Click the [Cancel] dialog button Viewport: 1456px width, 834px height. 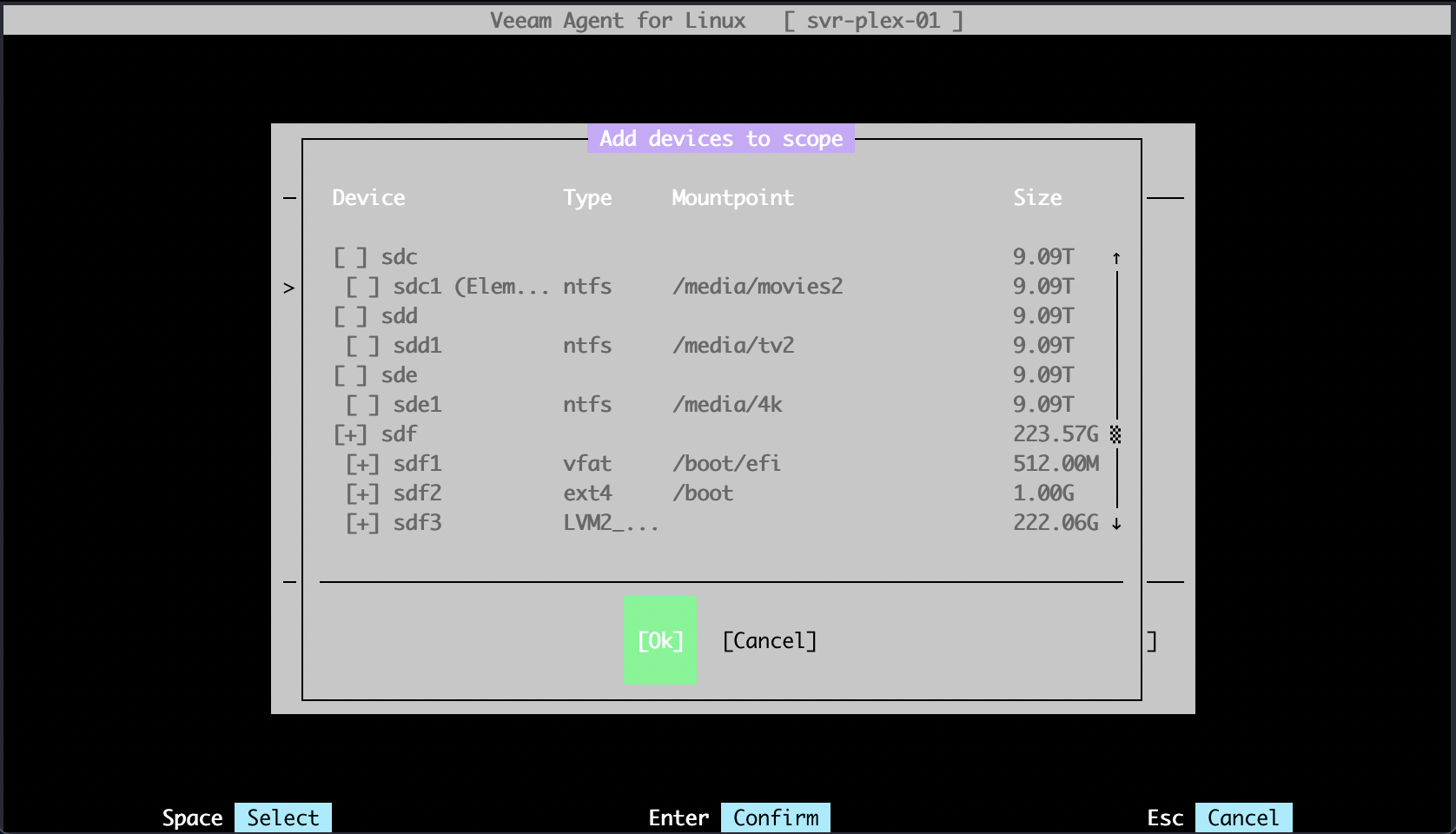click(x=770, y=641)
